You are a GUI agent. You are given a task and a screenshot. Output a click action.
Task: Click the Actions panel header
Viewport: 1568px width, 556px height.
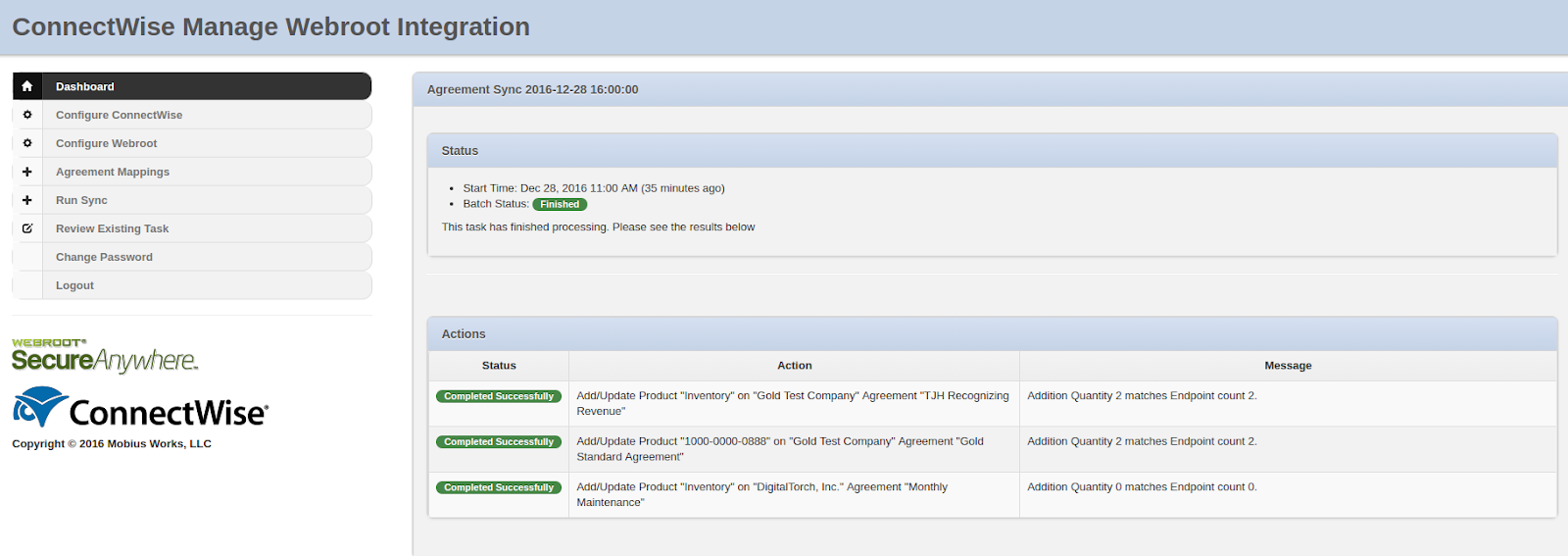pyautogui.click(x=993, y=334)
